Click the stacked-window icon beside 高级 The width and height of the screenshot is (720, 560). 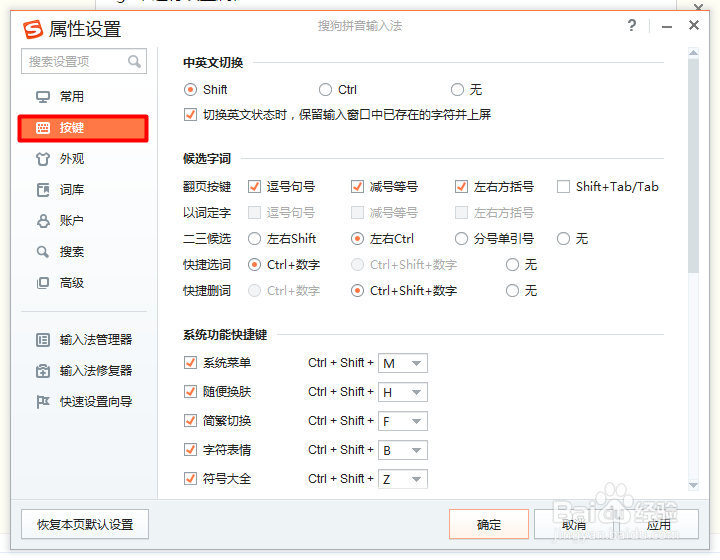tap(43, 283)
